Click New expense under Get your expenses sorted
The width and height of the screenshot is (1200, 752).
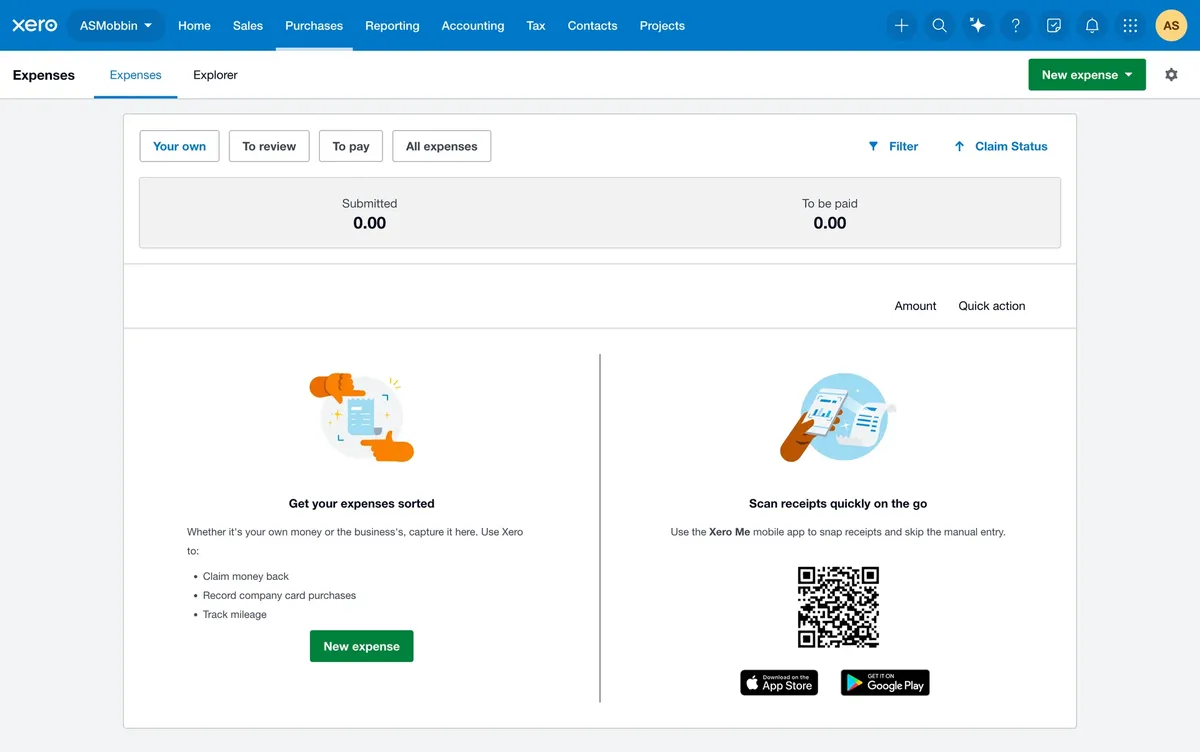point(361,646)
